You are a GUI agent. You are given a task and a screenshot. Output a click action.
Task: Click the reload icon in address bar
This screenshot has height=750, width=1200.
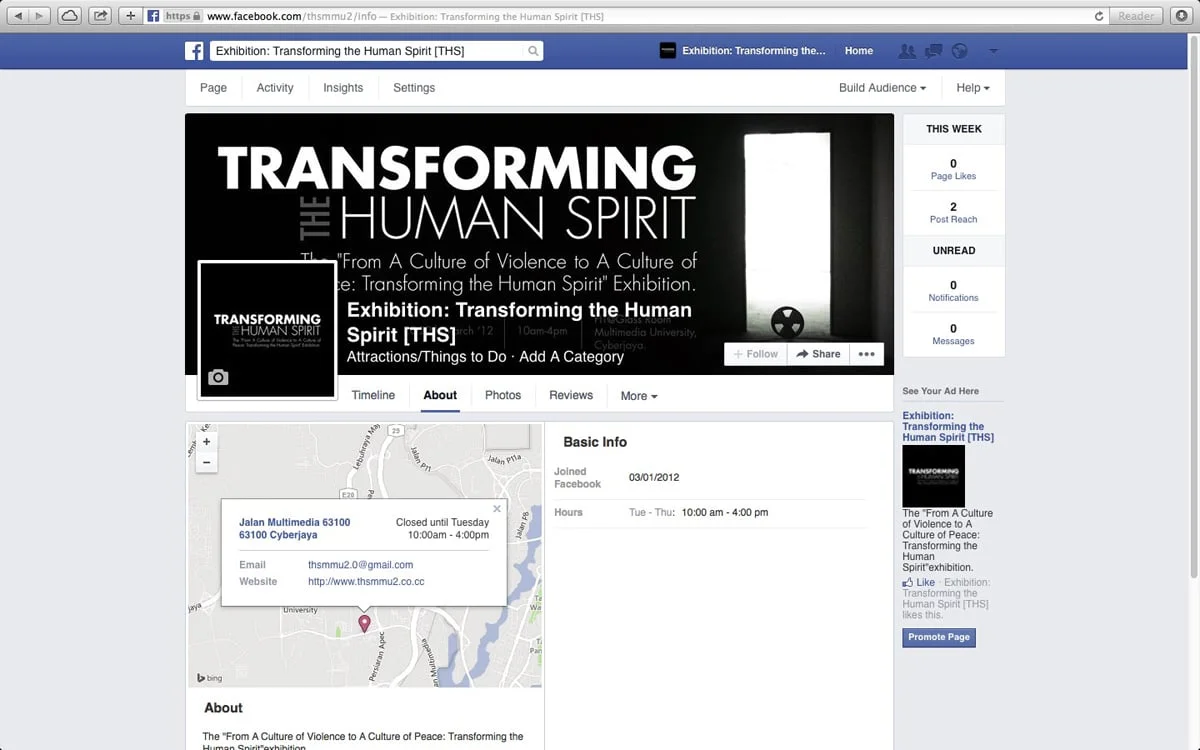(1099, 16)
